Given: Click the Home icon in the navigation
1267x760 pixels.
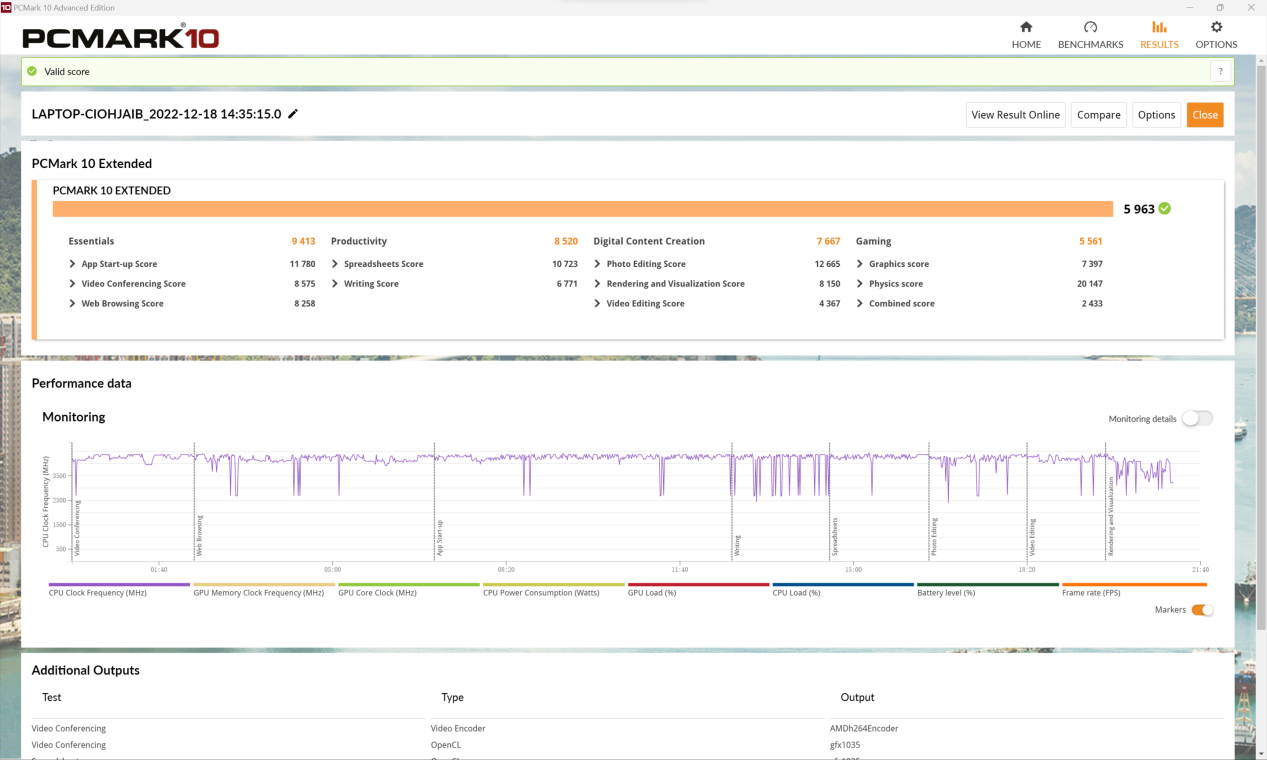Looking at the screenshot, I should (1026, 28).
